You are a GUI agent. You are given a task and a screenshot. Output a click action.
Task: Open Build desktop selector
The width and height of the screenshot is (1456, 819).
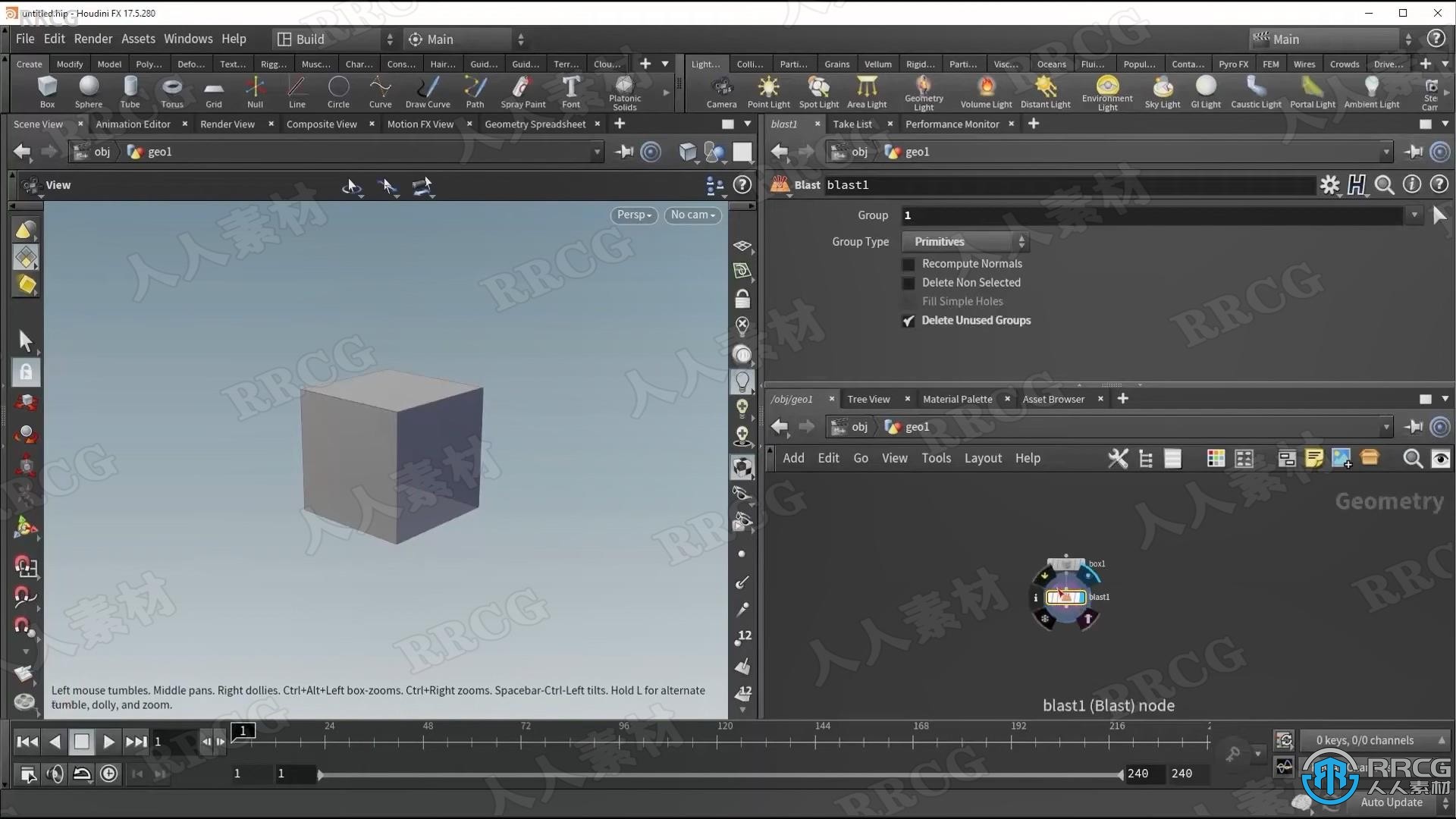tap(335, 39)
